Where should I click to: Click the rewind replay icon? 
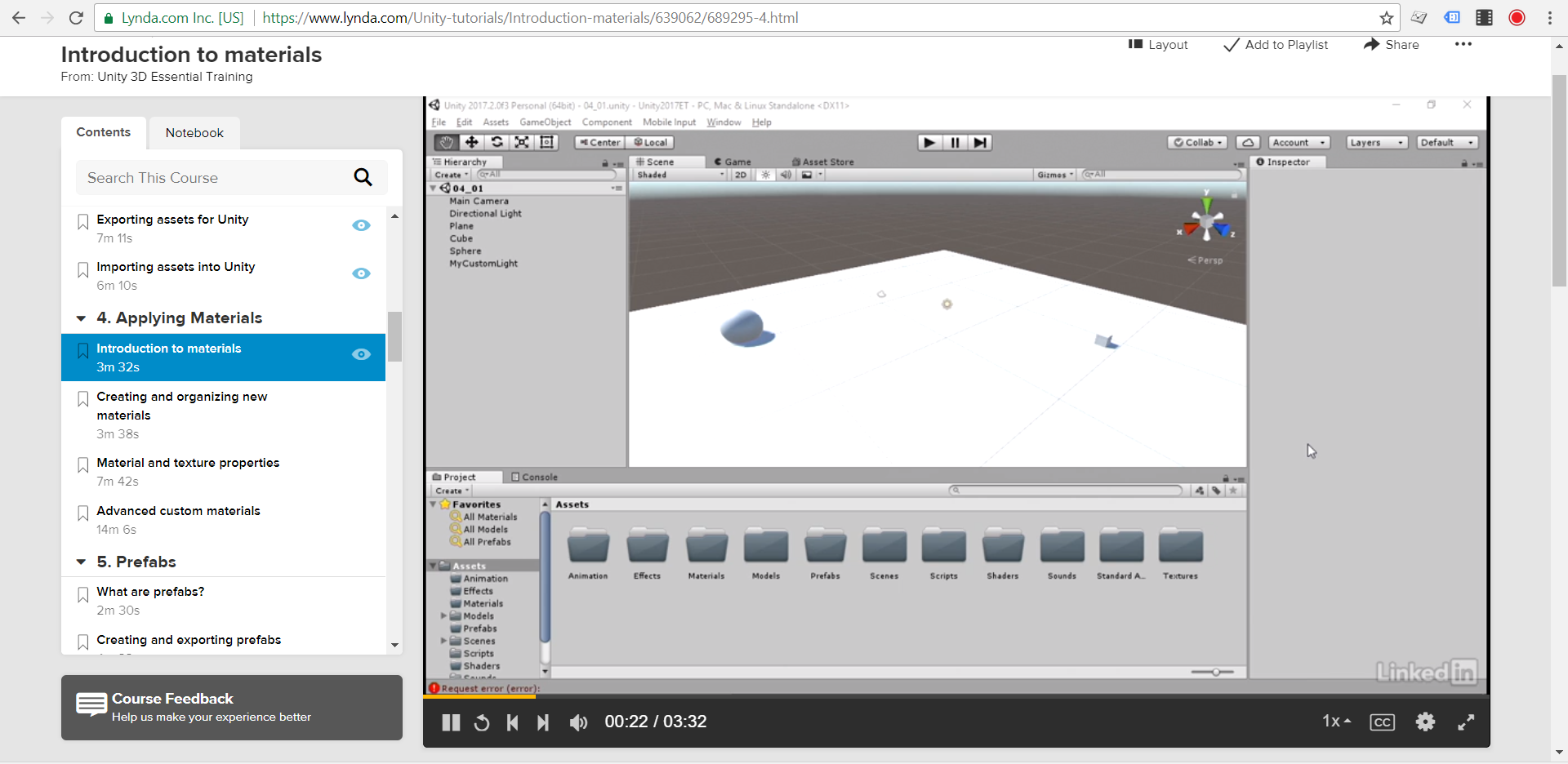pyautogui.click(x=482, y=722)
